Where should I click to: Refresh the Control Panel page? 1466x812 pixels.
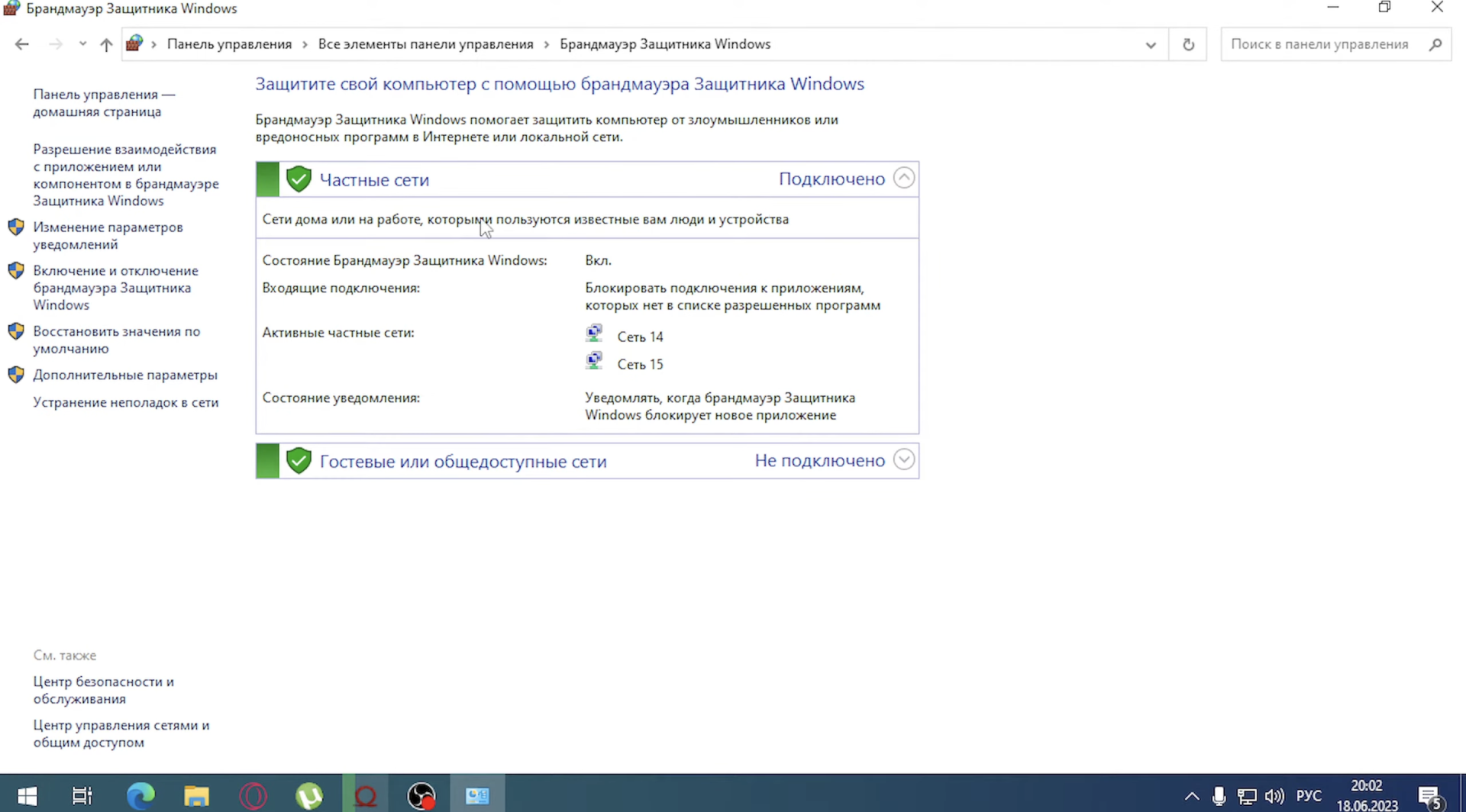(x=1188, y=44)
